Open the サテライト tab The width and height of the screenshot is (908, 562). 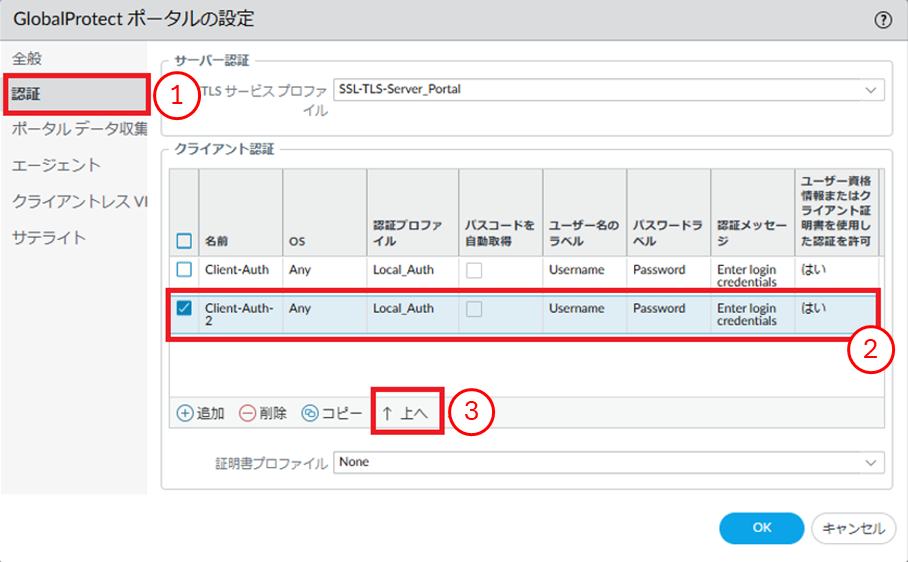(49, 237)
